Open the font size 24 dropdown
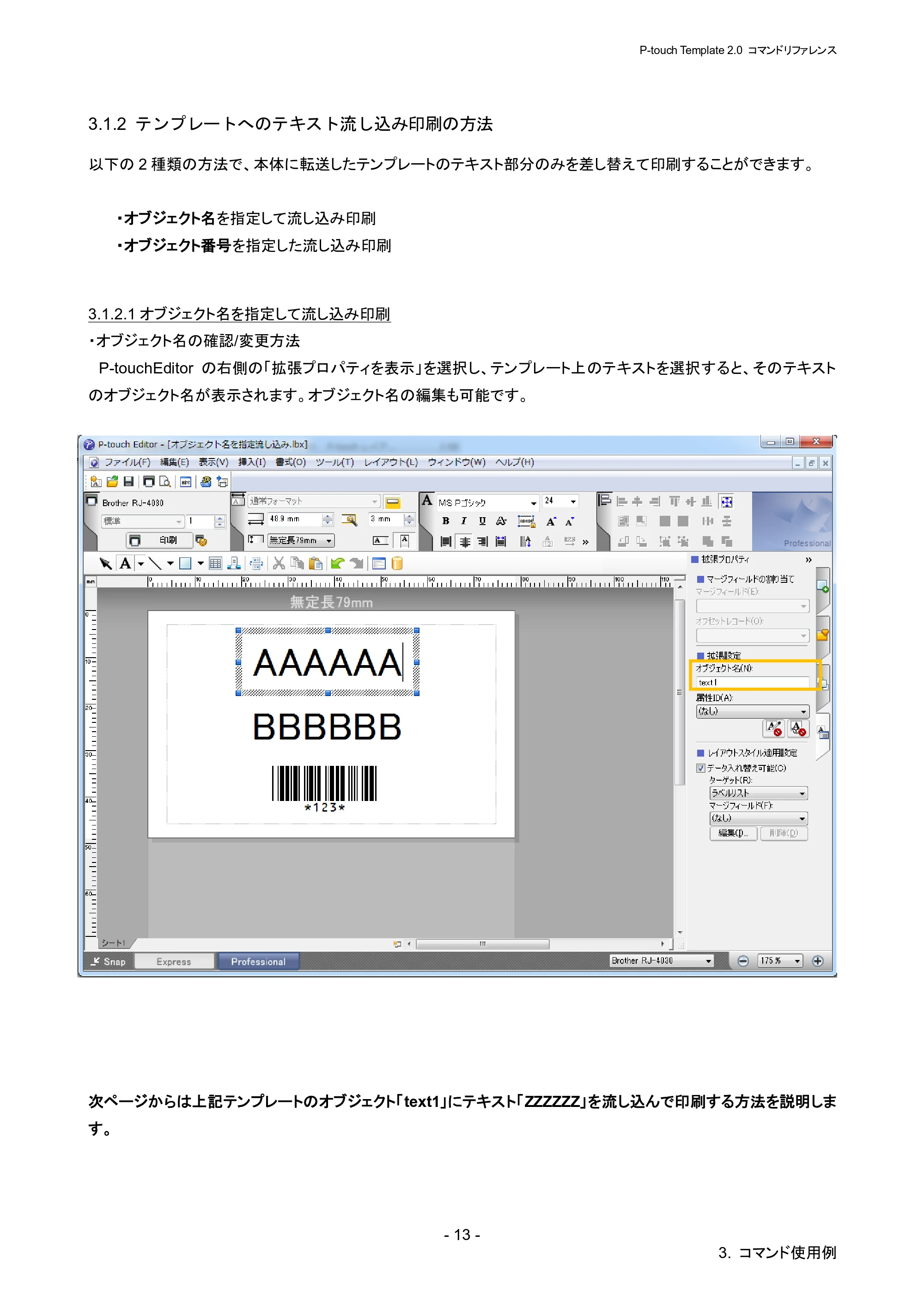Image resolution: width=924 pixels, height=1308 pixels. point(573,501)
